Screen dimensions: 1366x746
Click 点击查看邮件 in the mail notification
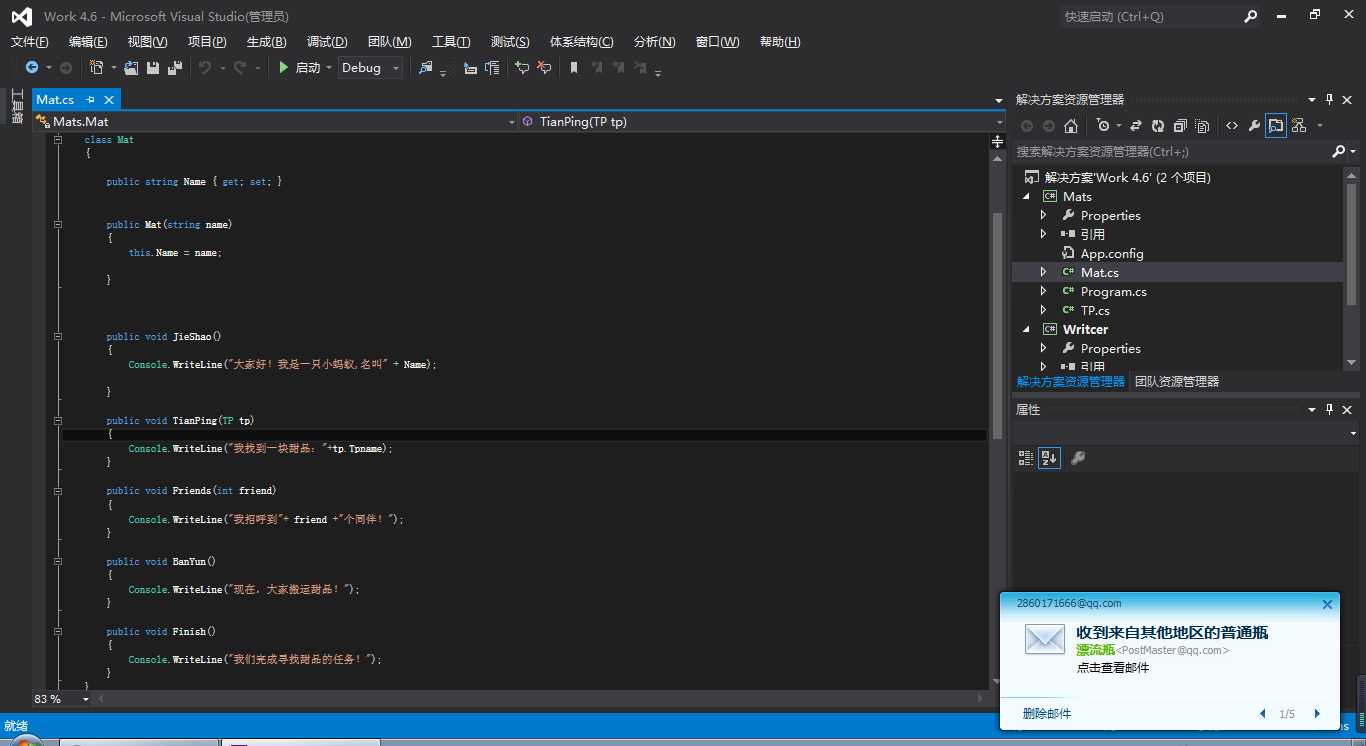click(x=1112, y=667)
